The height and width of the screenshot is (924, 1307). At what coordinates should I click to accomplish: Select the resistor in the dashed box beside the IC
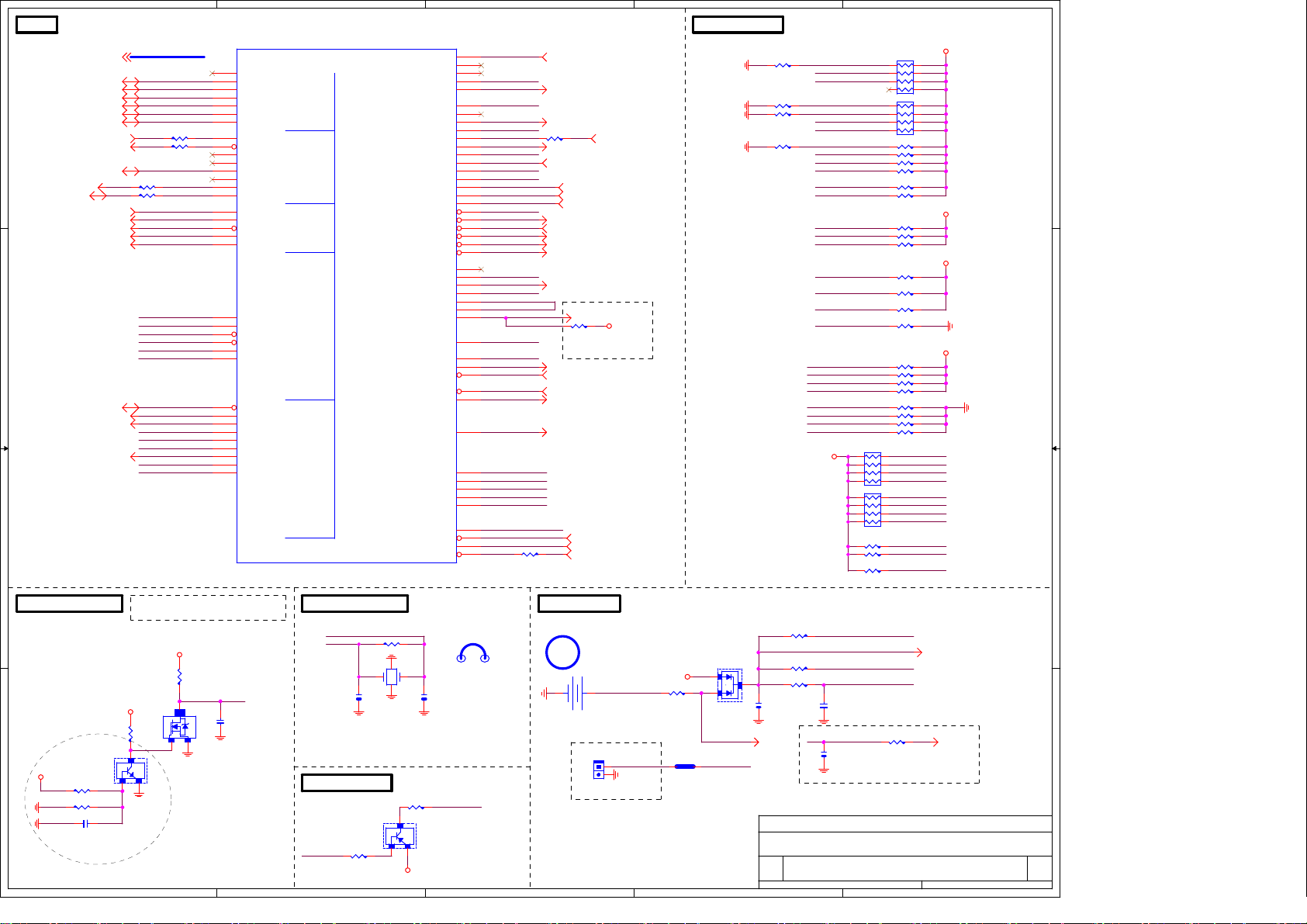pyautogui.click(x=579, y=326)
